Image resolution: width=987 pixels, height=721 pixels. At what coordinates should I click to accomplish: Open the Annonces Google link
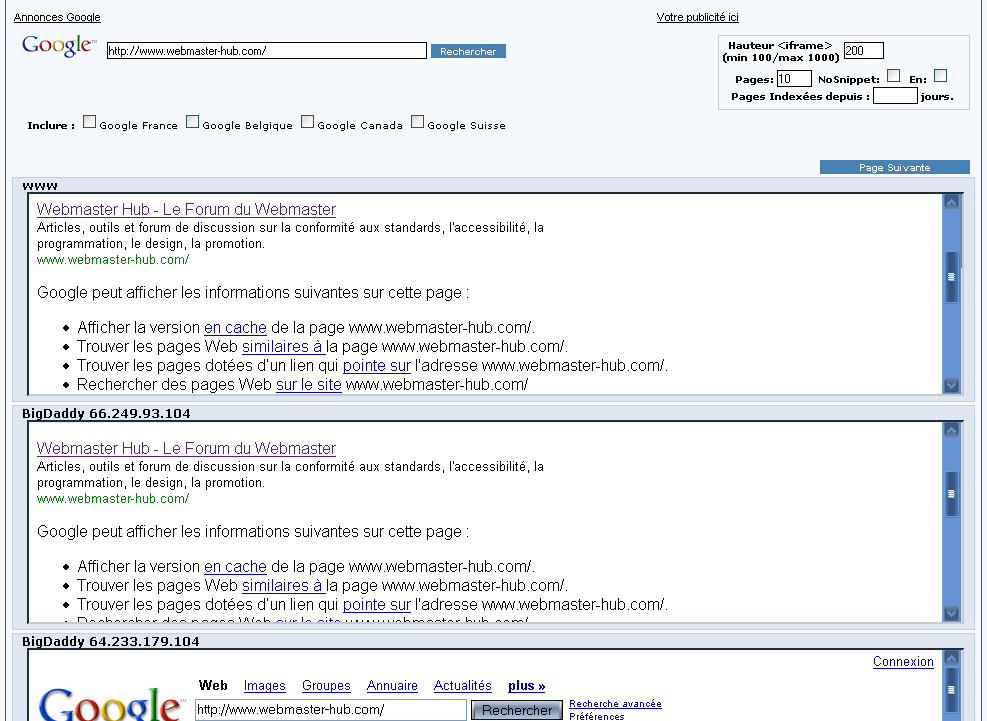[x=57, y=17]
